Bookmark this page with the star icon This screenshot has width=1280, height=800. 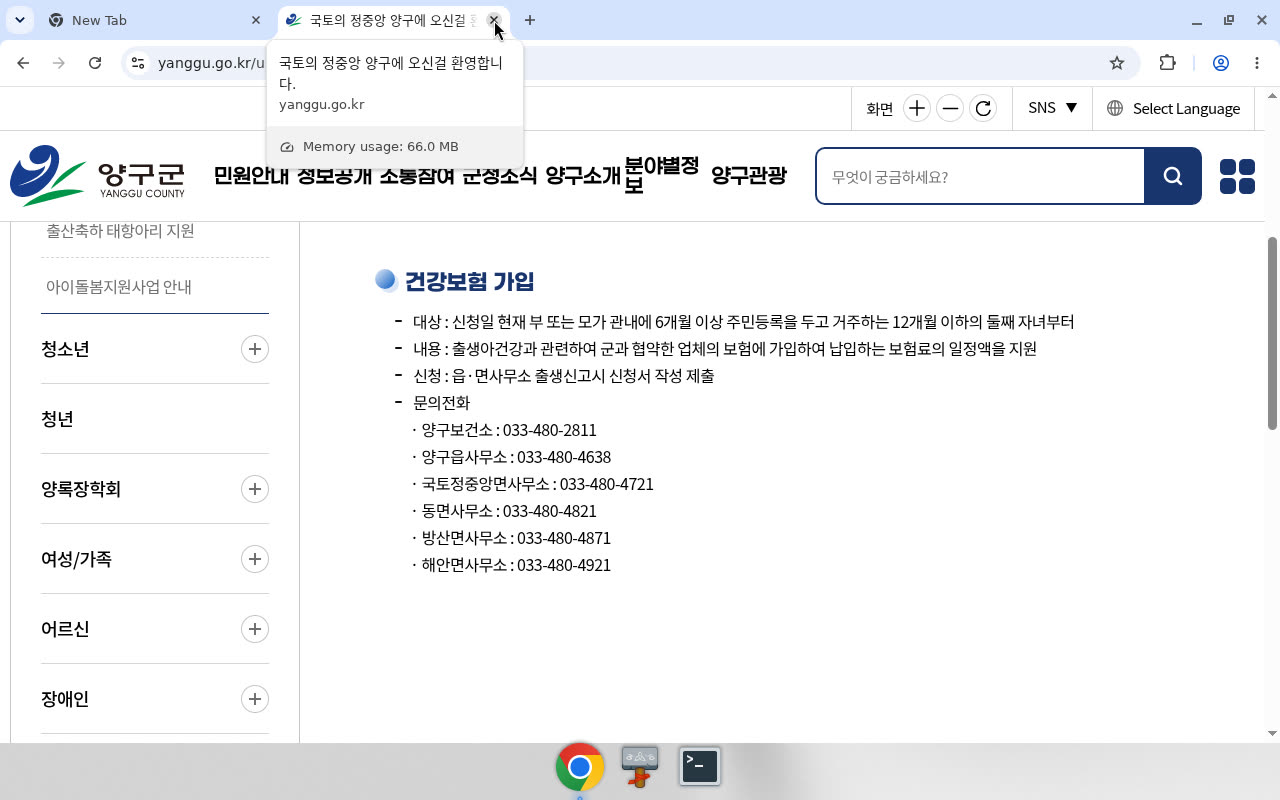click(1117, 63)
